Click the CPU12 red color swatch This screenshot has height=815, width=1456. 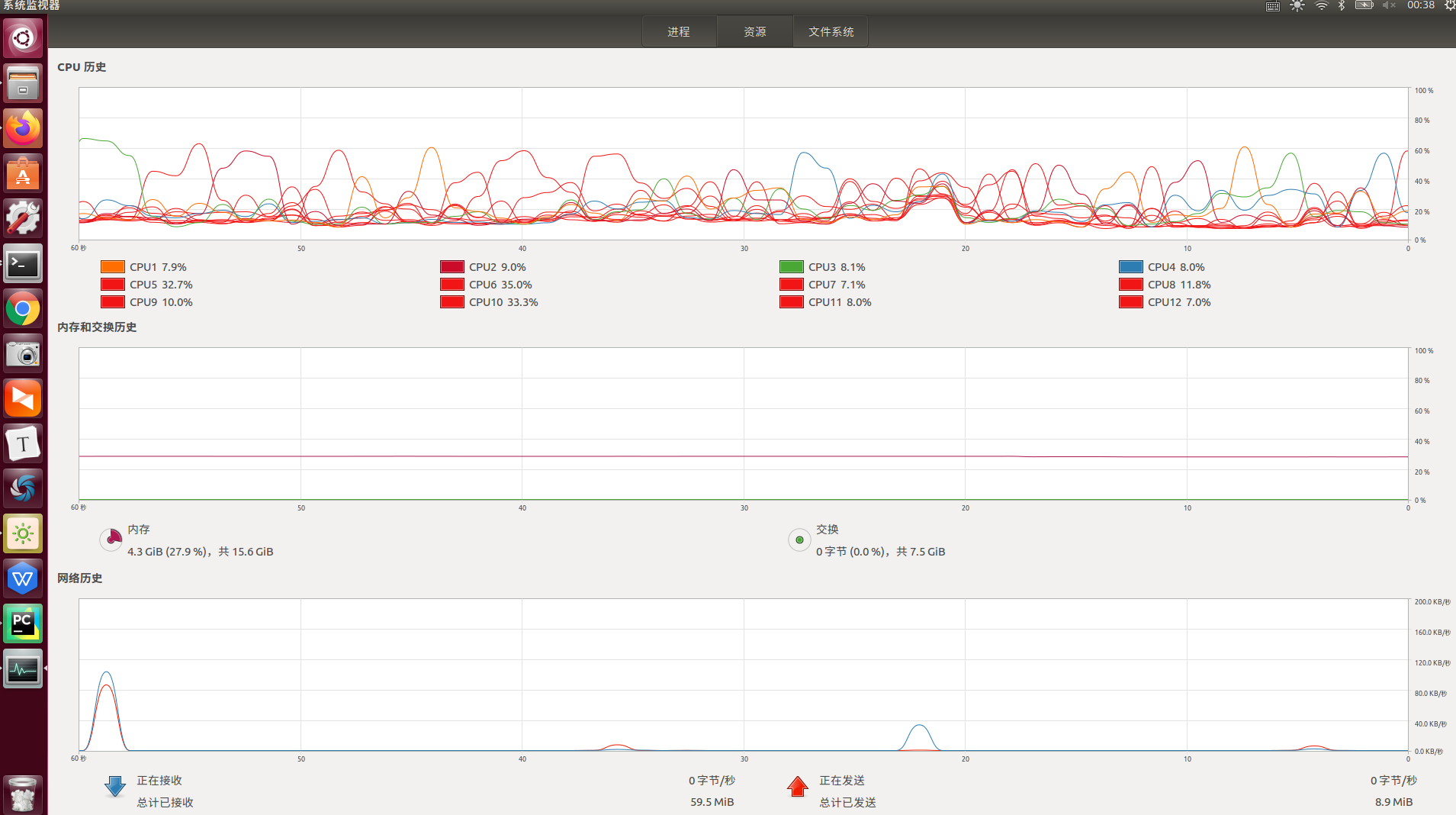[1131, 302]
